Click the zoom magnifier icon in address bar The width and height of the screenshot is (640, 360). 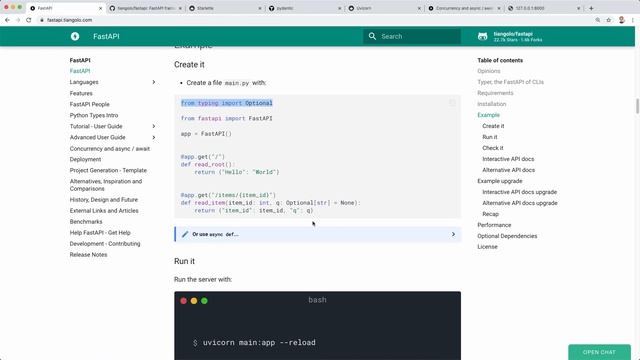(x=598, y=20)
